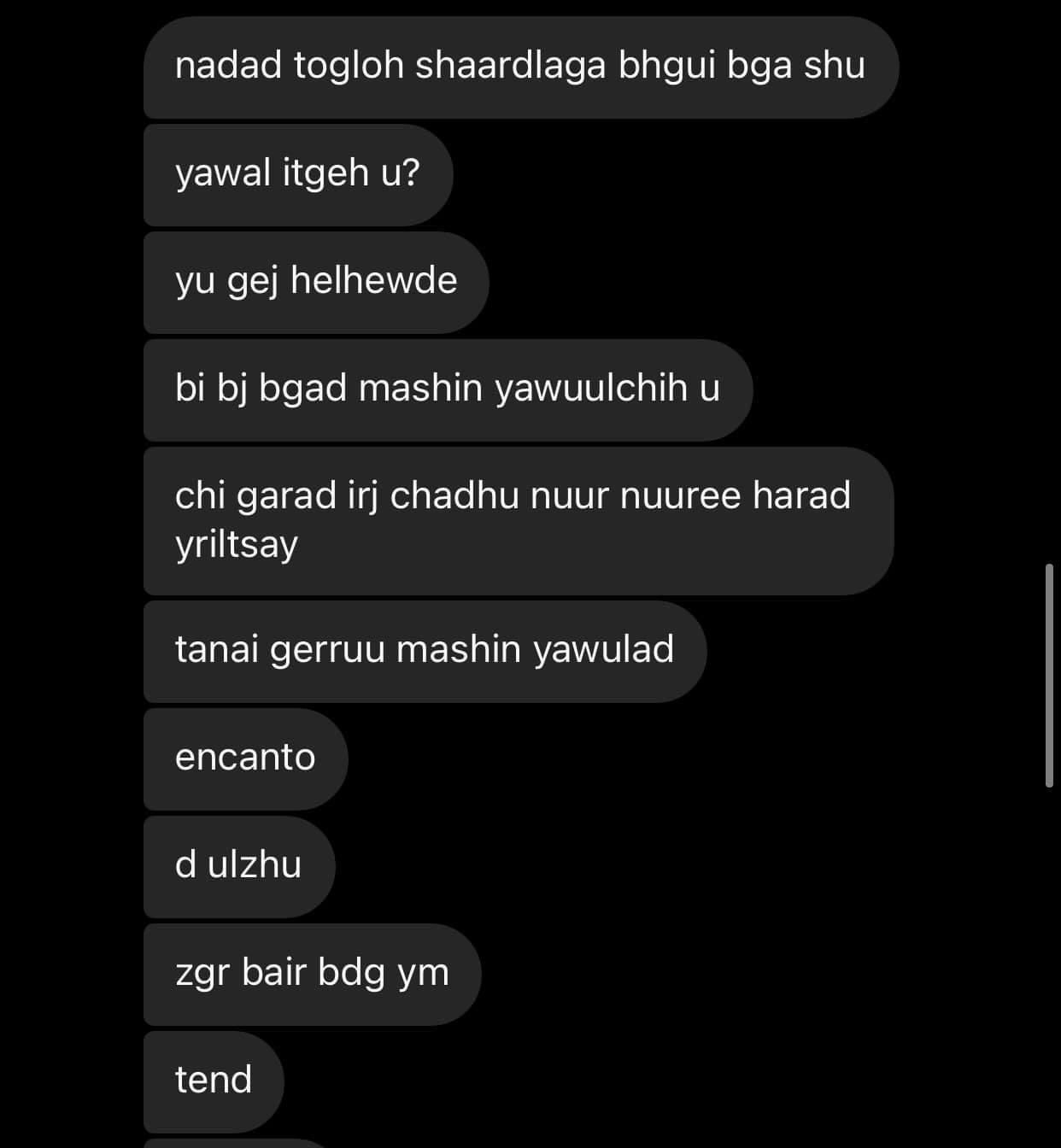Click the word 'yriltsay' on the second line
1061x1148 pixels.
(237, 545)
